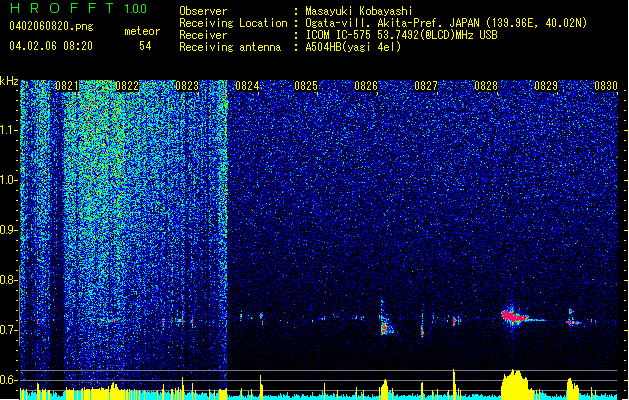The width and height of the screenshot is (629, 400).
Task: Click the 0822 time marker
Action: (127, 86)
